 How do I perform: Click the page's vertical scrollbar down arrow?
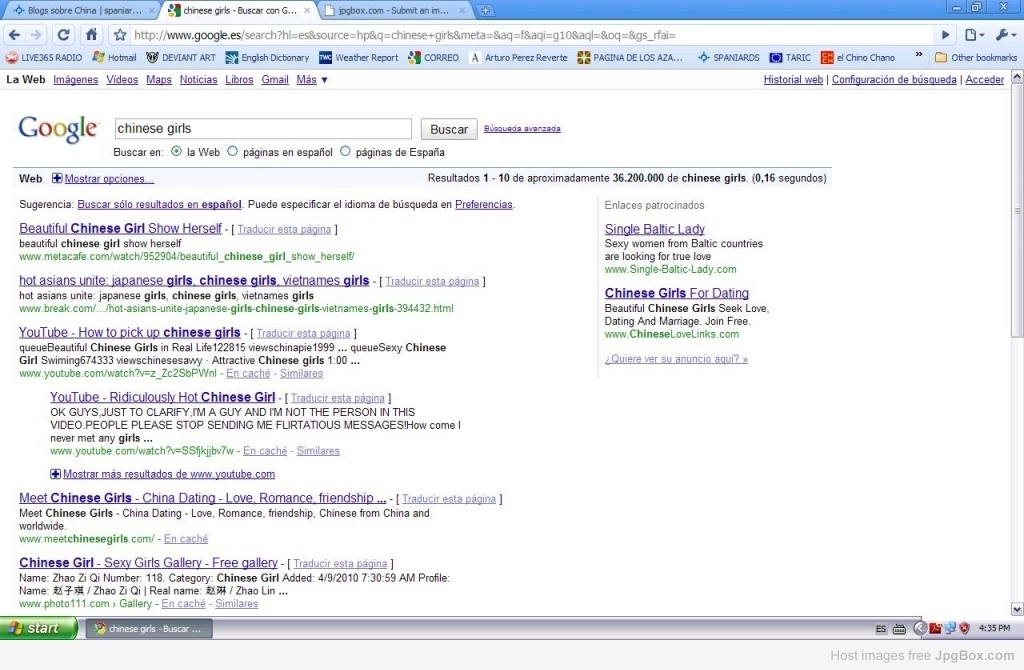1017,609
